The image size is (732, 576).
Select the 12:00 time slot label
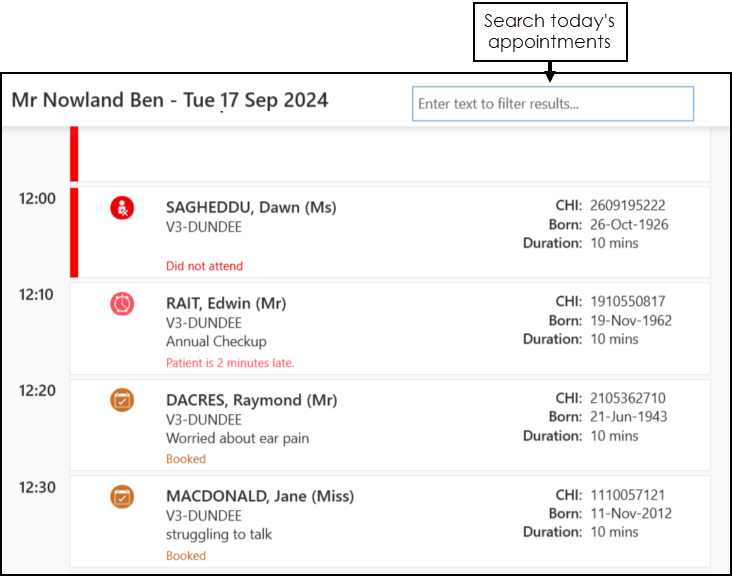[37, 199]
